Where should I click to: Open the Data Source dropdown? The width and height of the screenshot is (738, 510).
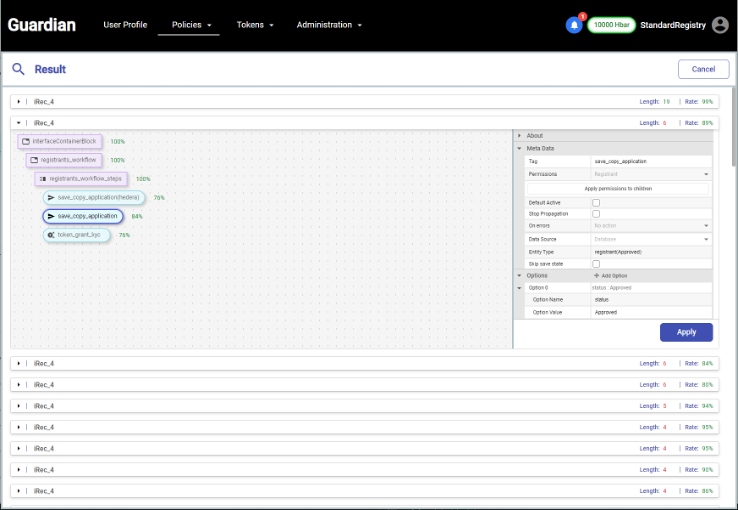(x=650, y=239)
